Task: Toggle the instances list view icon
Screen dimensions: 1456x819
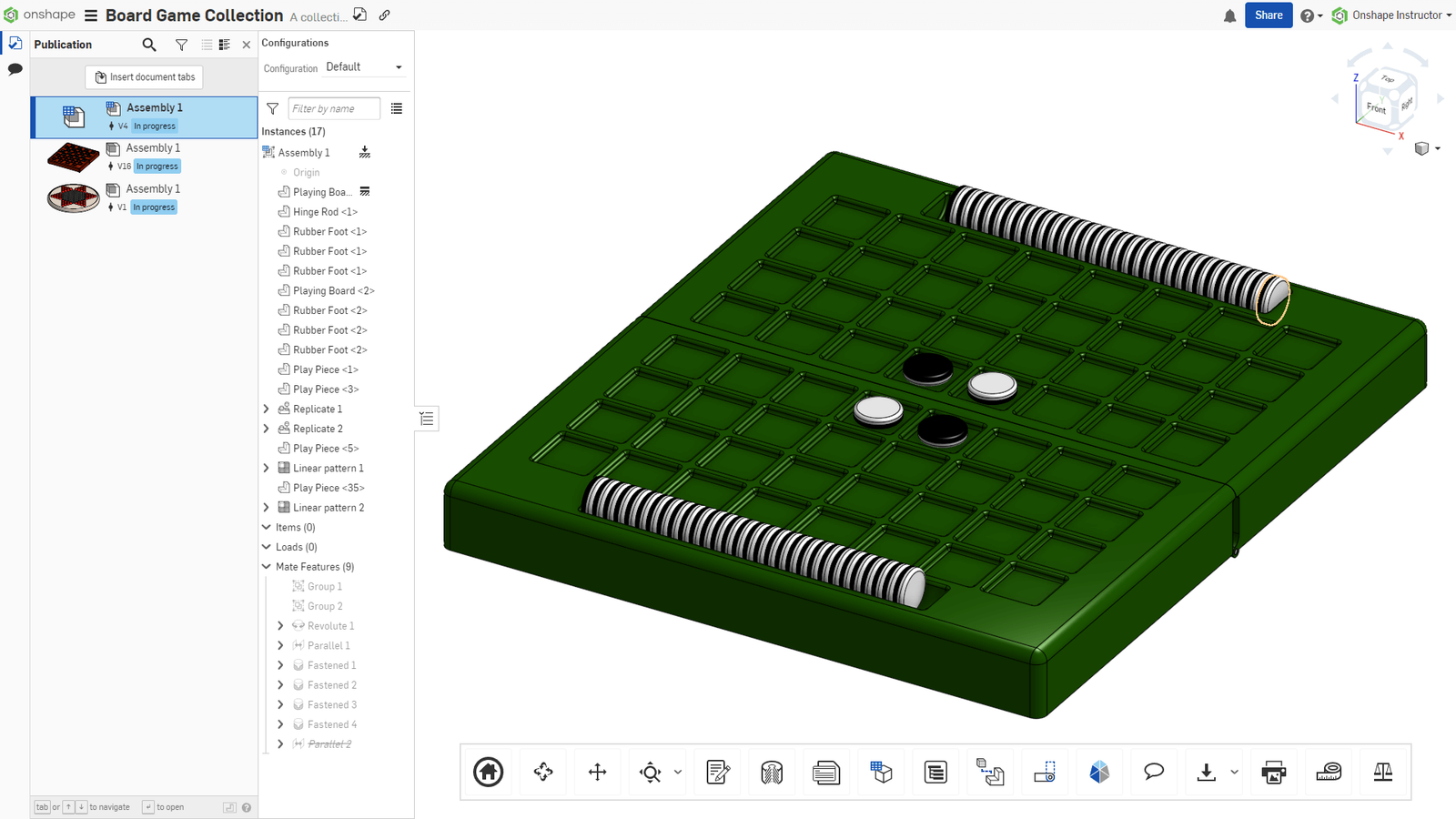Action: click(396, 108)
